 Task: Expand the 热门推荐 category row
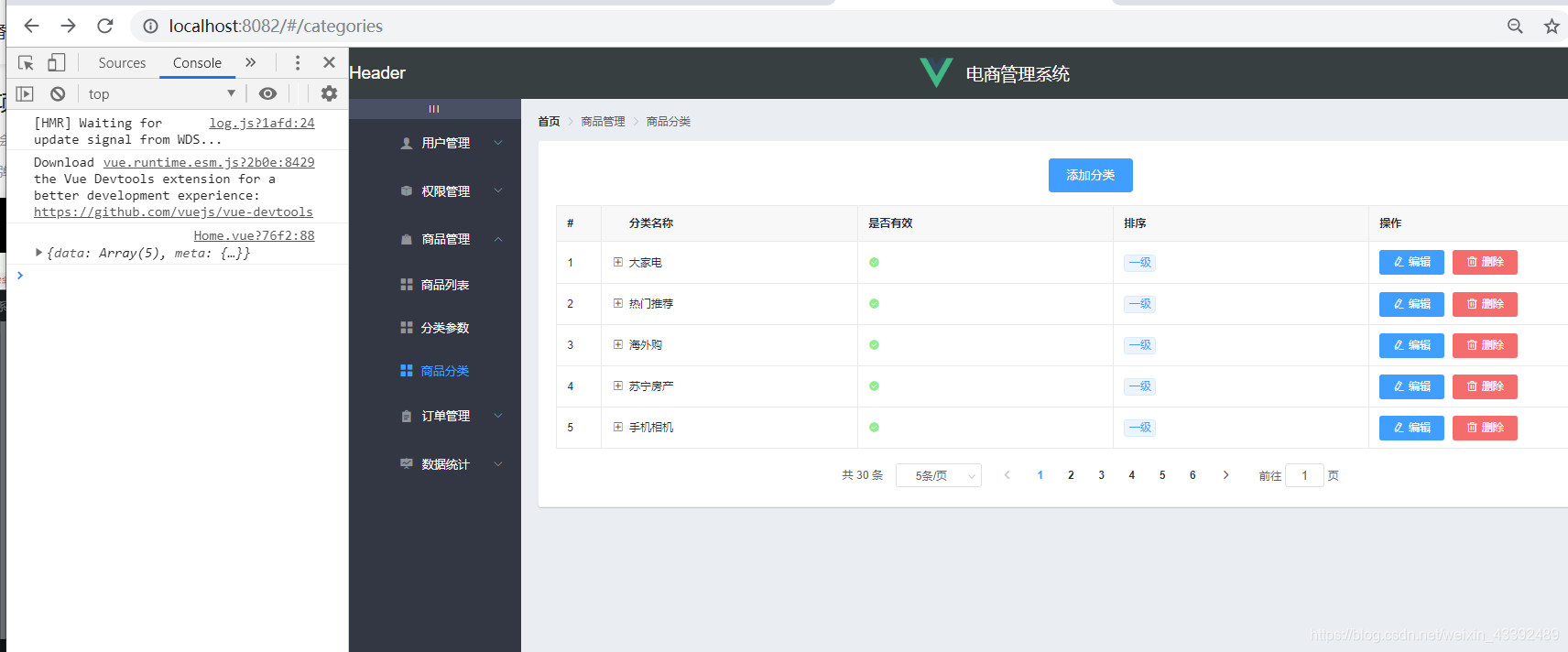pyautogui.click(x=618, y=303)
